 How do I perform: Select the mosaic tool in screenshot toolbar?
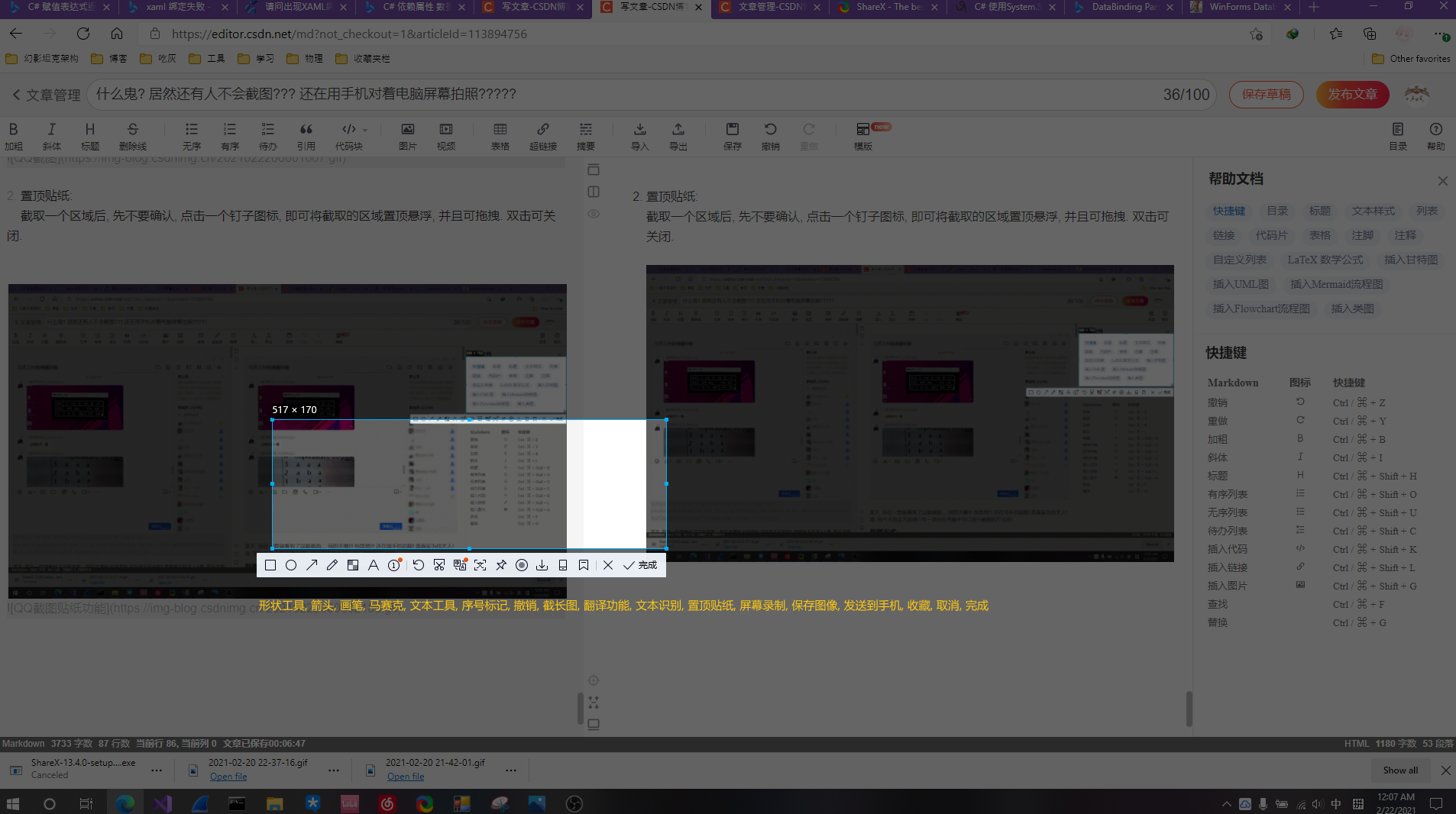click(353, 565)
